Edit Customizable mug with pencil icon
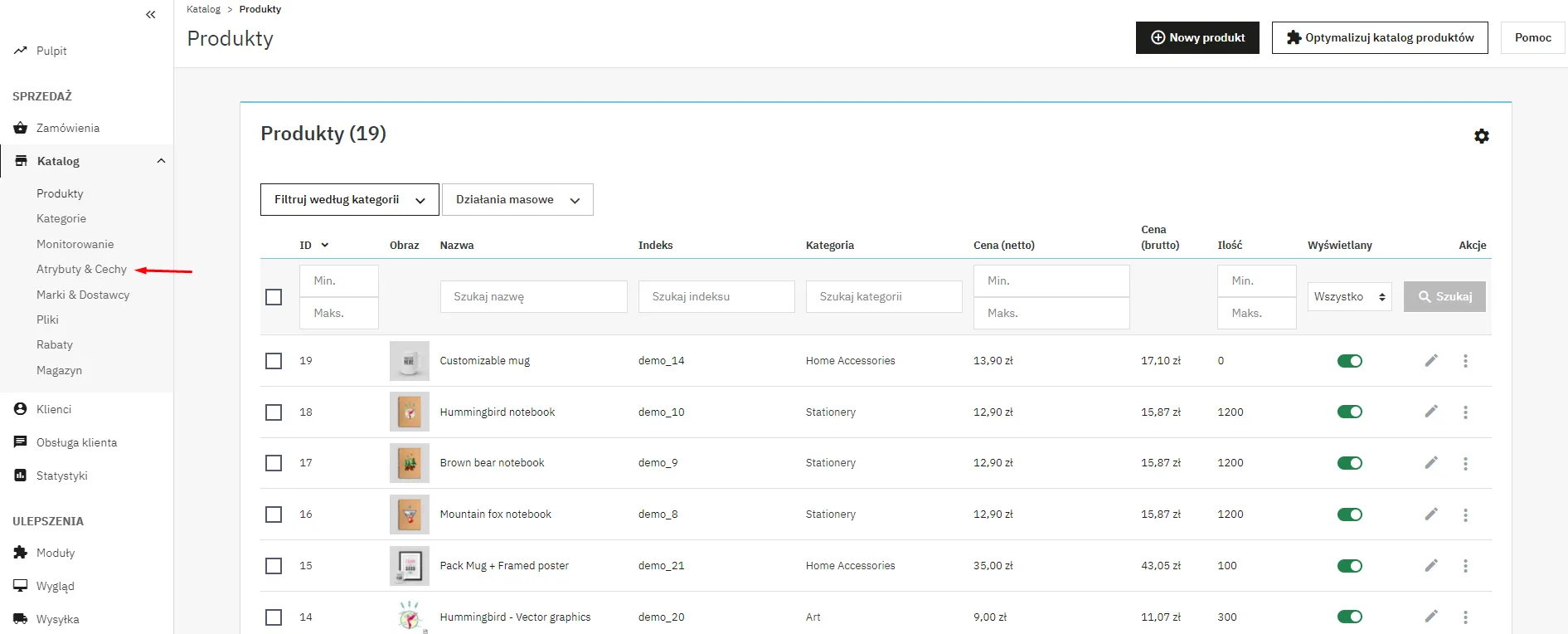Screen dimensions: 1568x634 click(1430, 361)
